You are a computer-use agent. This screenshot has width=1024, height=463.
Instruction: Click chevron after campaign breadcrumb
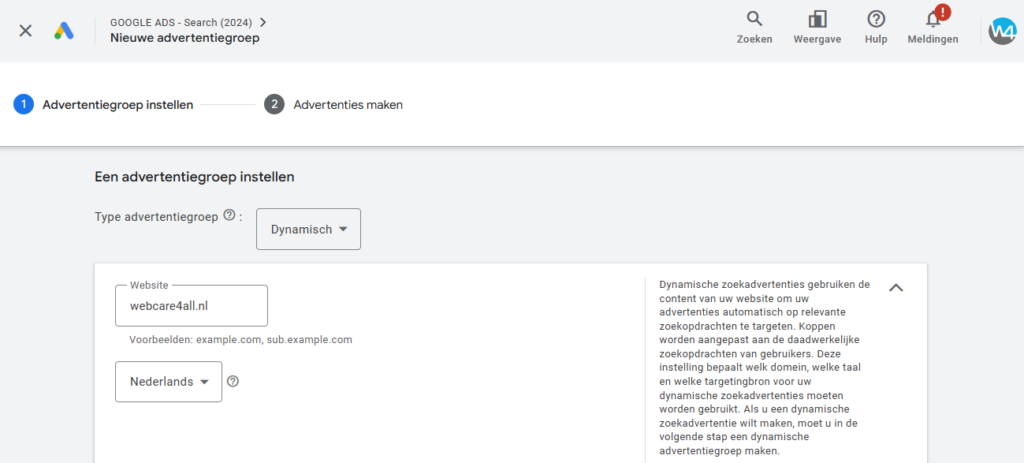[263, 21]
